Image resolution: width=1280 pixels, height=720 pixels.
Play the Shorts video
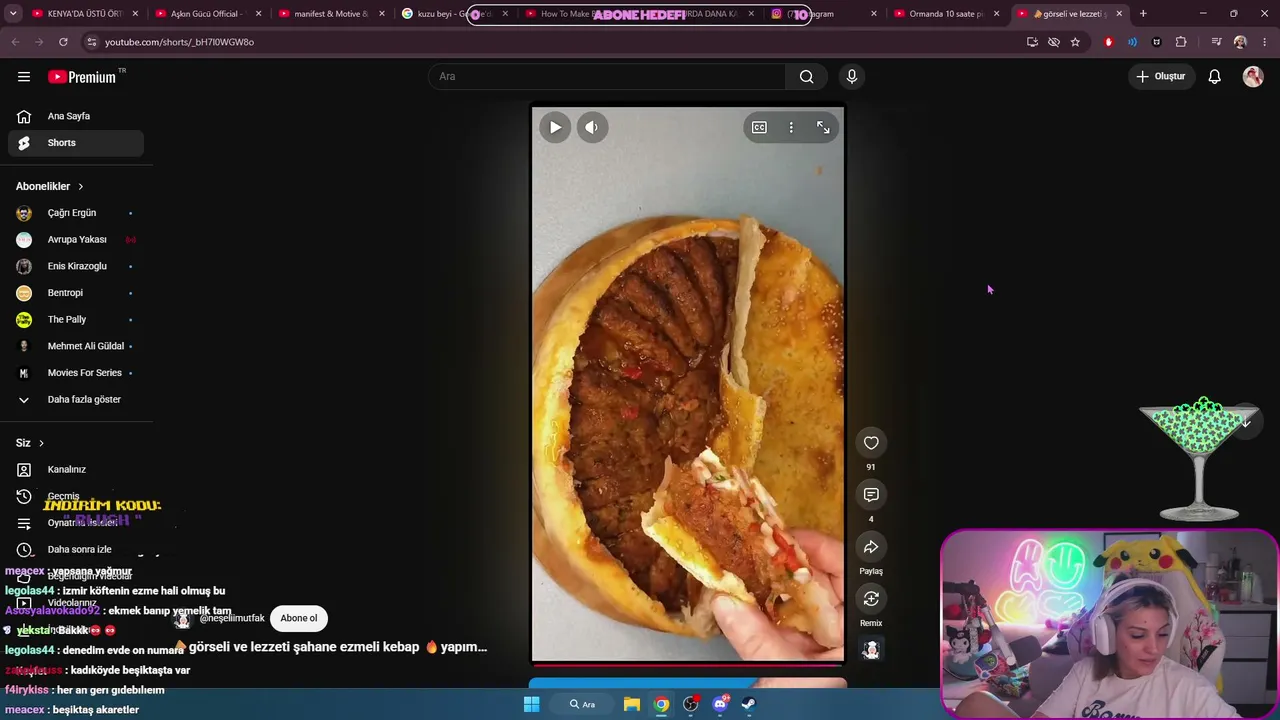(x=555, y=127)
